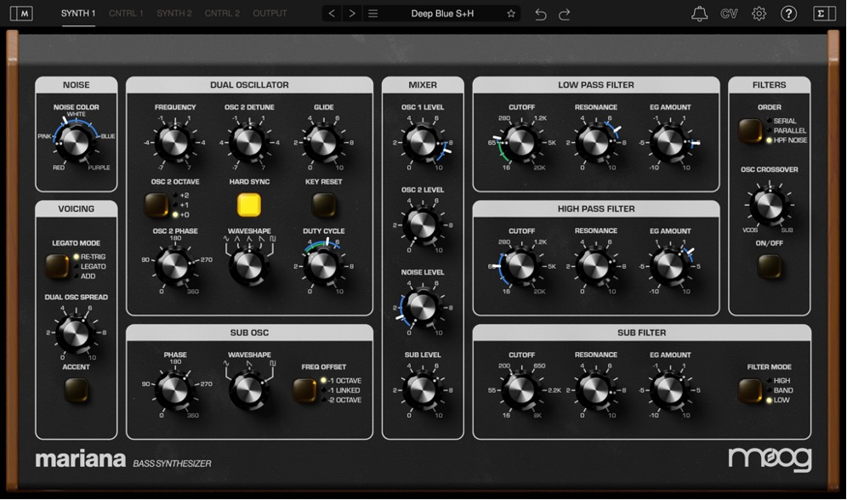Click the Osc Crossover knob
This screenshot has height=500, width=847.
pyautogui.click(x=769, y=205)
